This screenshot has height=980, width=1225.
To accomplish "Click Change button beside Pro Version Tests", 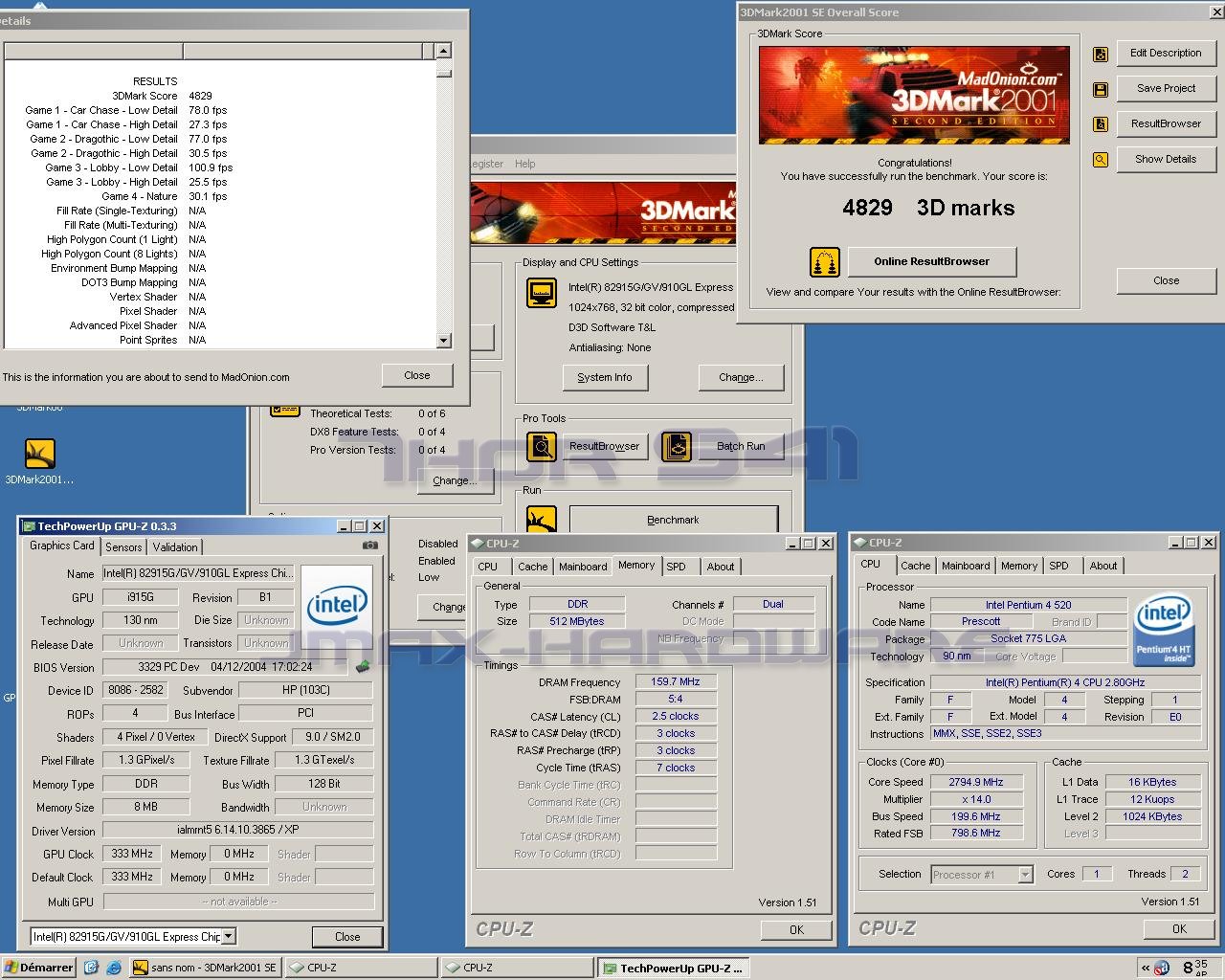I will pyautogui.click(x=455, y=480).
